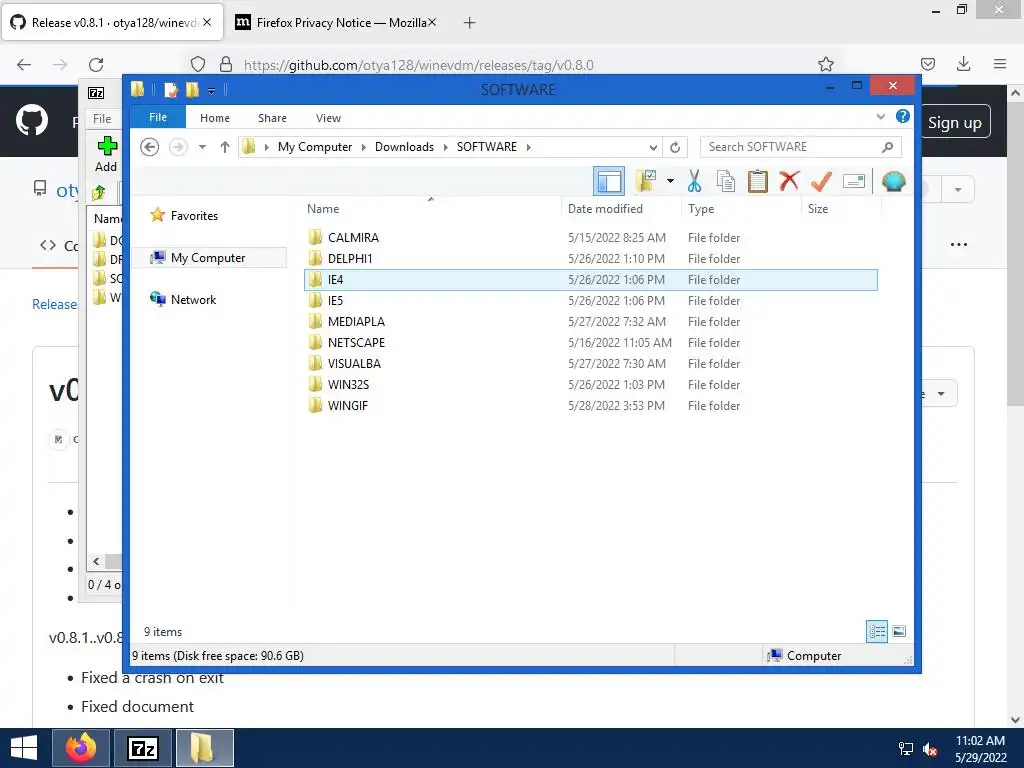Viewport: 1024px width, 768px height.
Task: Select My Computer in the navigation pane
Action: click(x=208, y=258)
